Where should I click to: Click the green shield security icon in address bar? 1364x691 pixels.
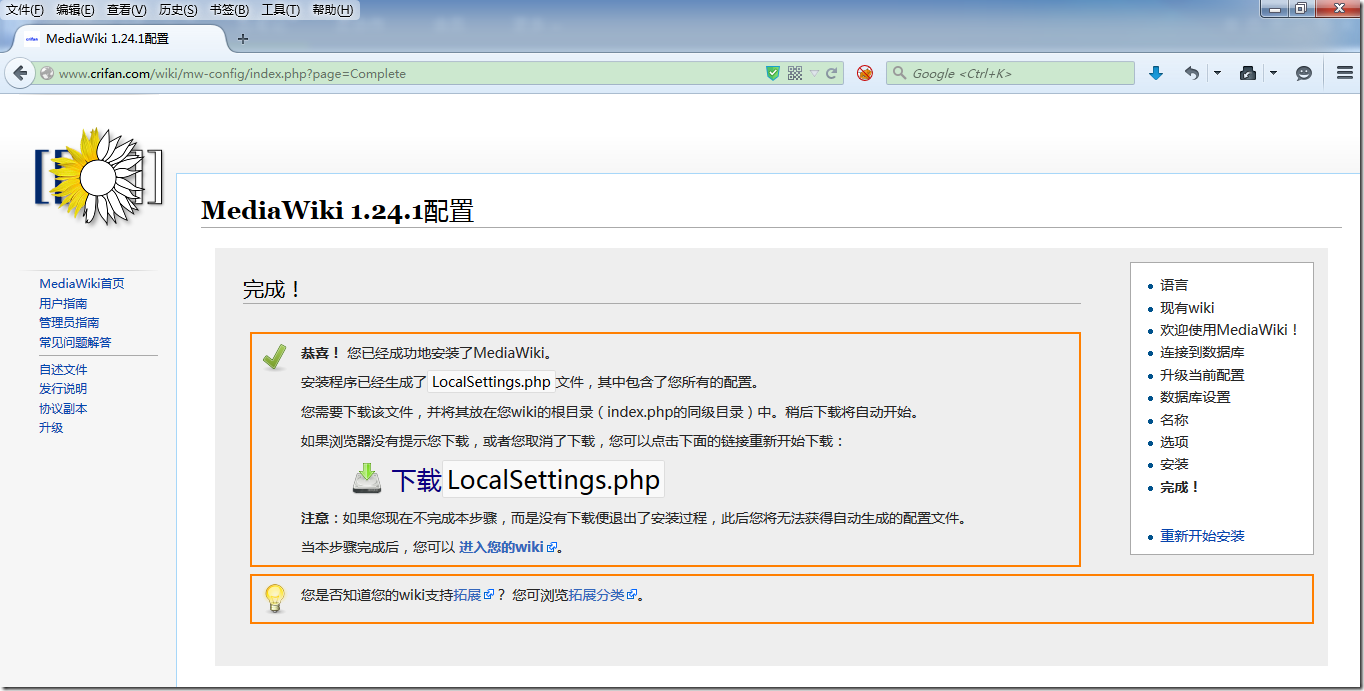(773, 73)
